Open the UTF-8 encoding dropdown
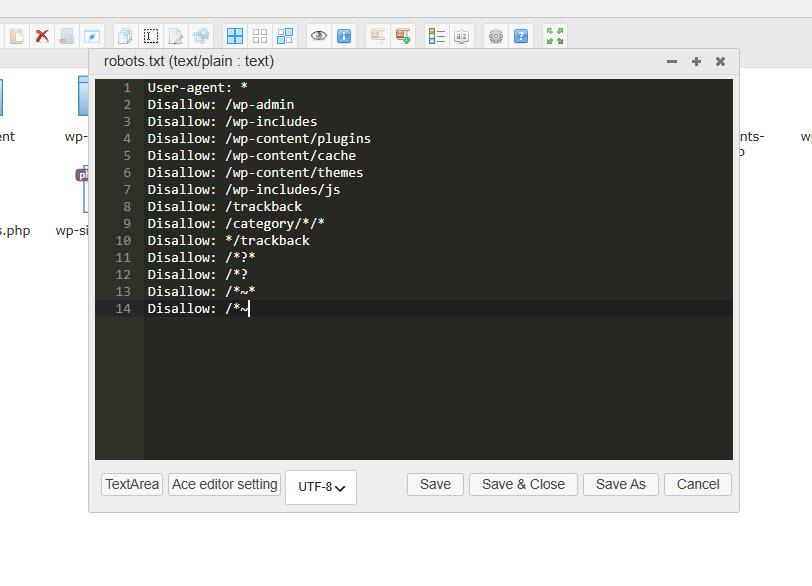The width and height of the screenshot is (812, 586). pyautogui.click(x=321, y=487)
